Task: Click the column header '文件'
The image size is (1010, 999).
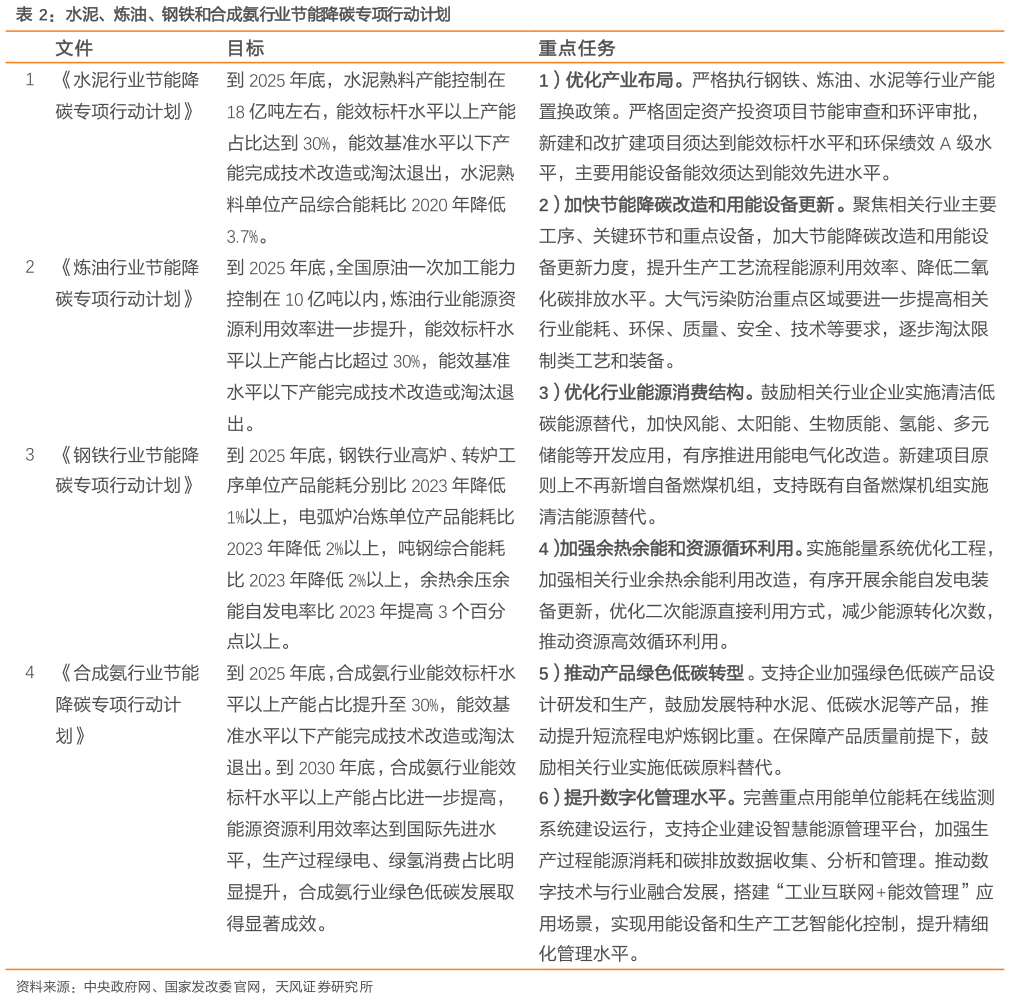Action: pos(74,48)
